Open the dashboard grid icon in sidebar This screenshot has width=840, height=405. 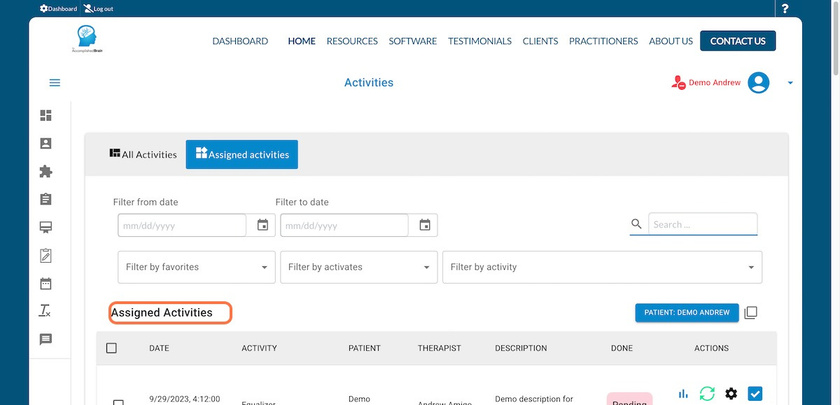point(46,115)
